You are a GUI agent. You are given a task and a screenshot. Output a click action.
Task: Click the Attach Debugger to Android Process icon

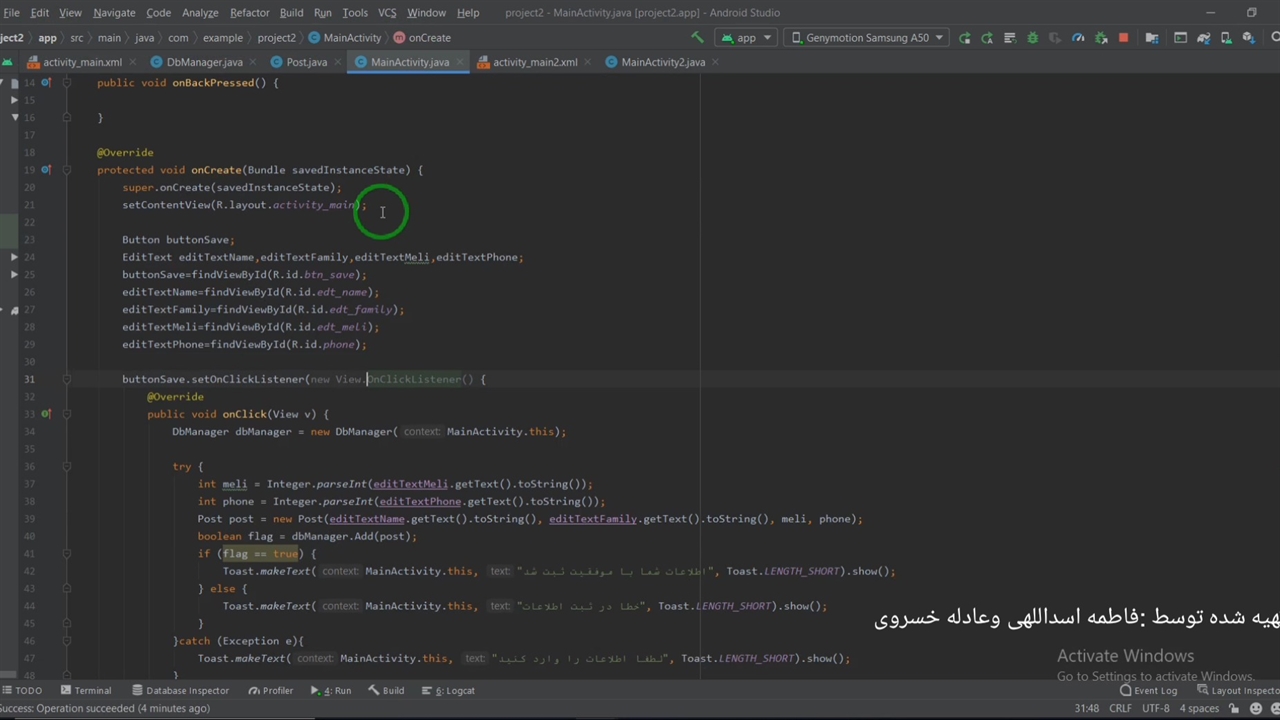click(x=1100, y=38)
